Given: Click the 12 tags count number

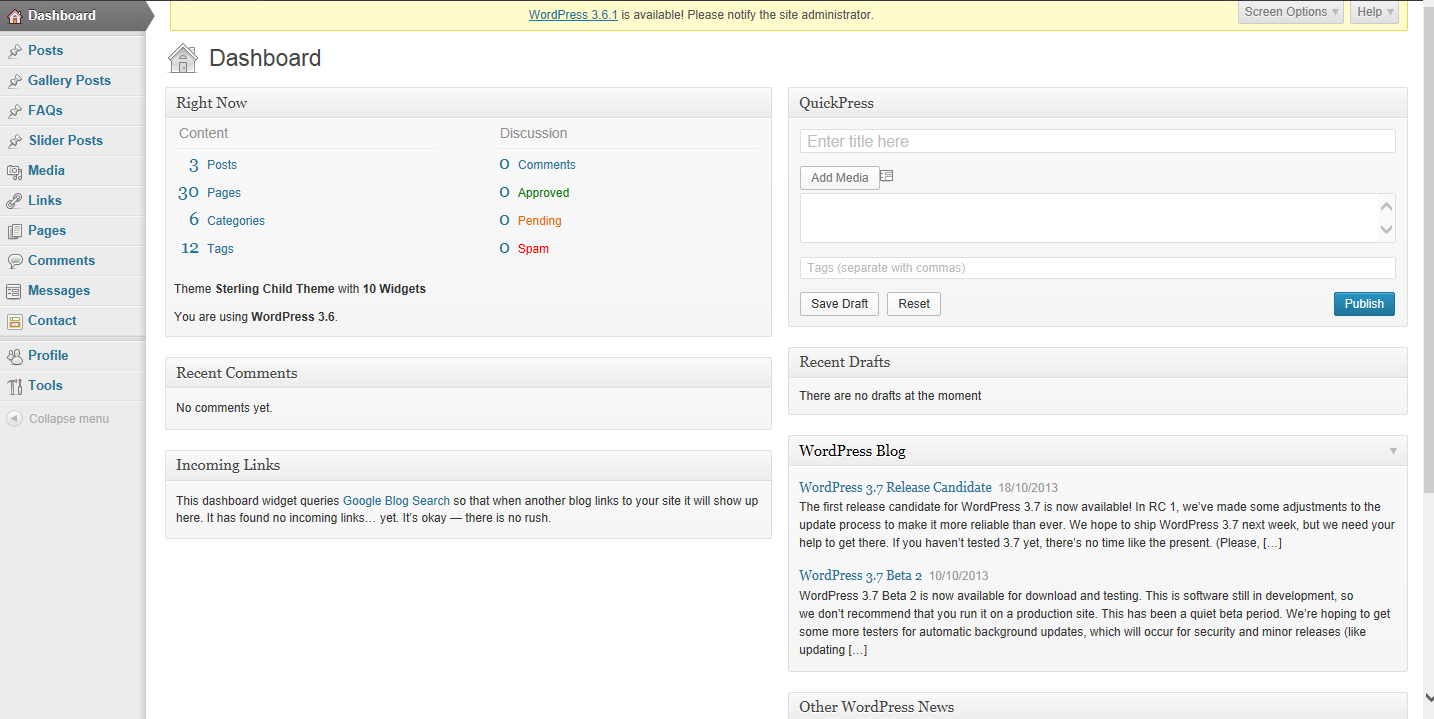Looking at the screenshot, I should tap(190, 249).
